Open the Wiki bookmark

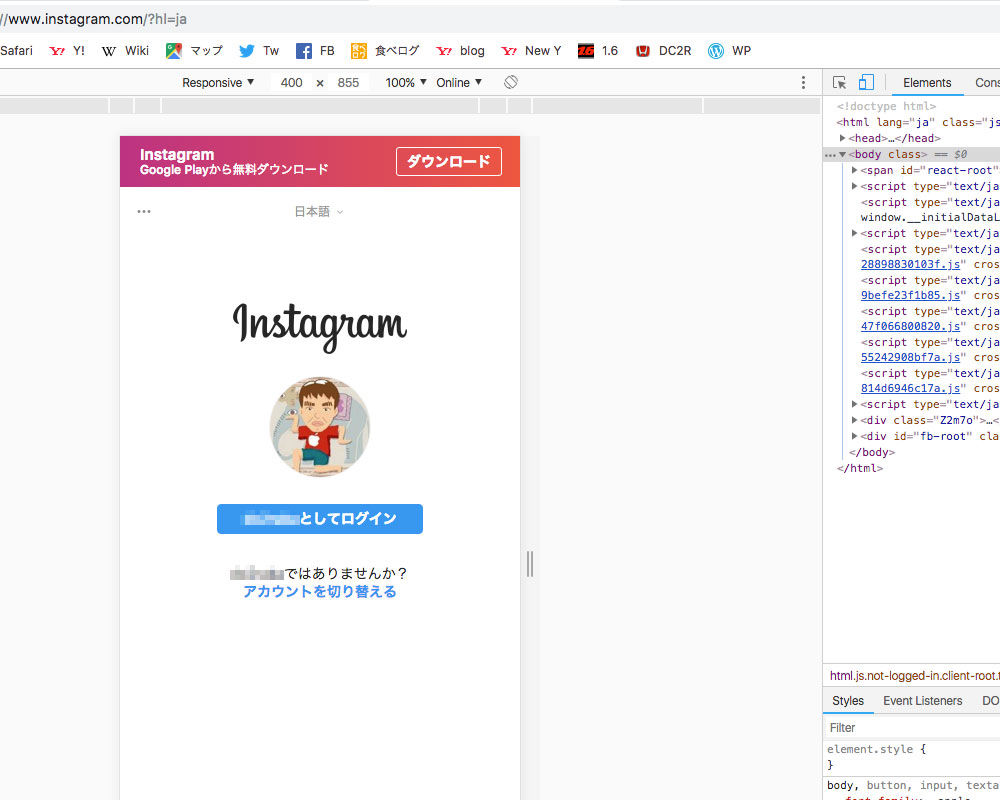(x=125, y=51)
